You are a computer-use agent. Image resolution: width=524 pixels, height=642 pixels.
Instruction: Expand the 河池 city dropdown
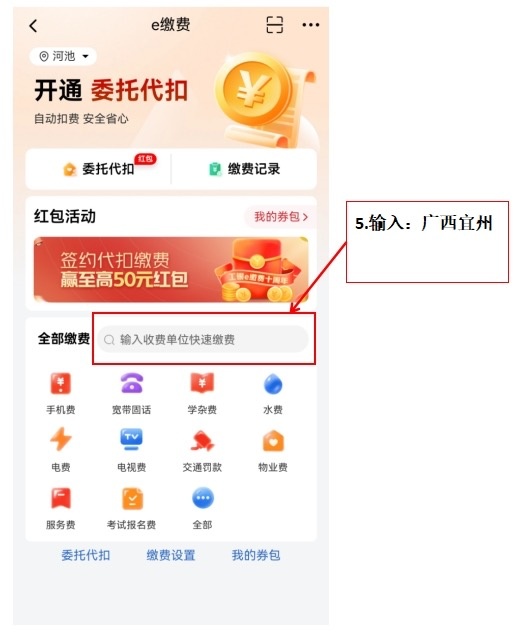click(63, 56)
